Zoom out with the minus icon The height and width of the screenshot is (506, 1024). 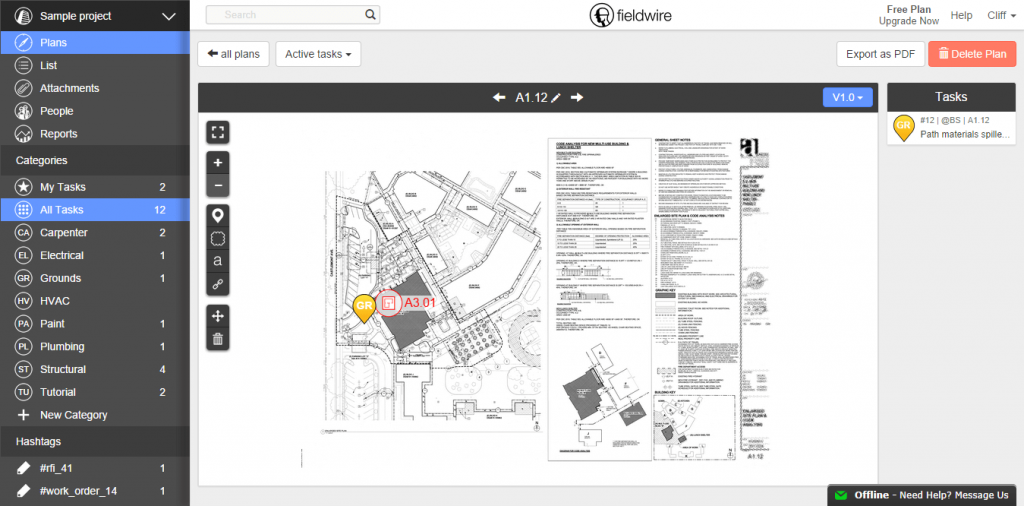pos(218,186)
